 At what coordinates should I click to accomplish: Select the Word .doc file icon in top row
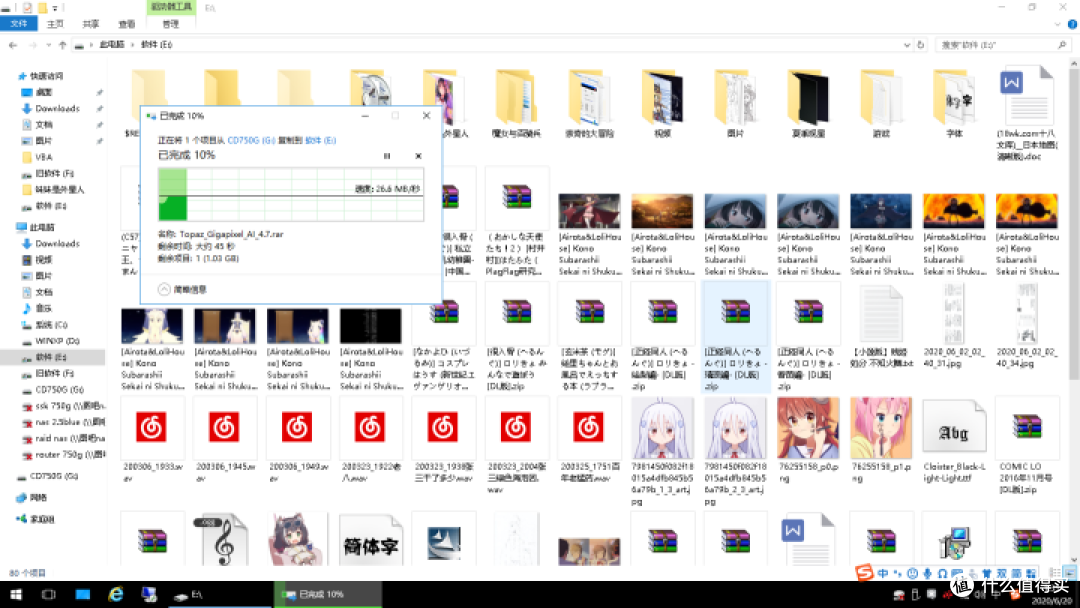(1026, 95)
